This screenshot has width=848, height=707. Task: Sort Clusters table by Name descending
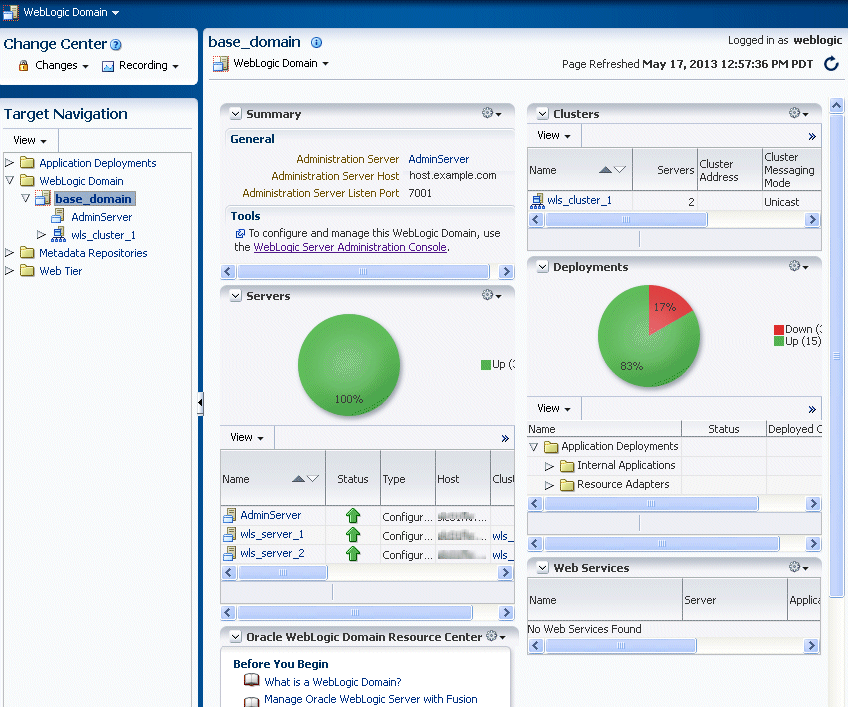pyautogui.click(x=620, y=170)
